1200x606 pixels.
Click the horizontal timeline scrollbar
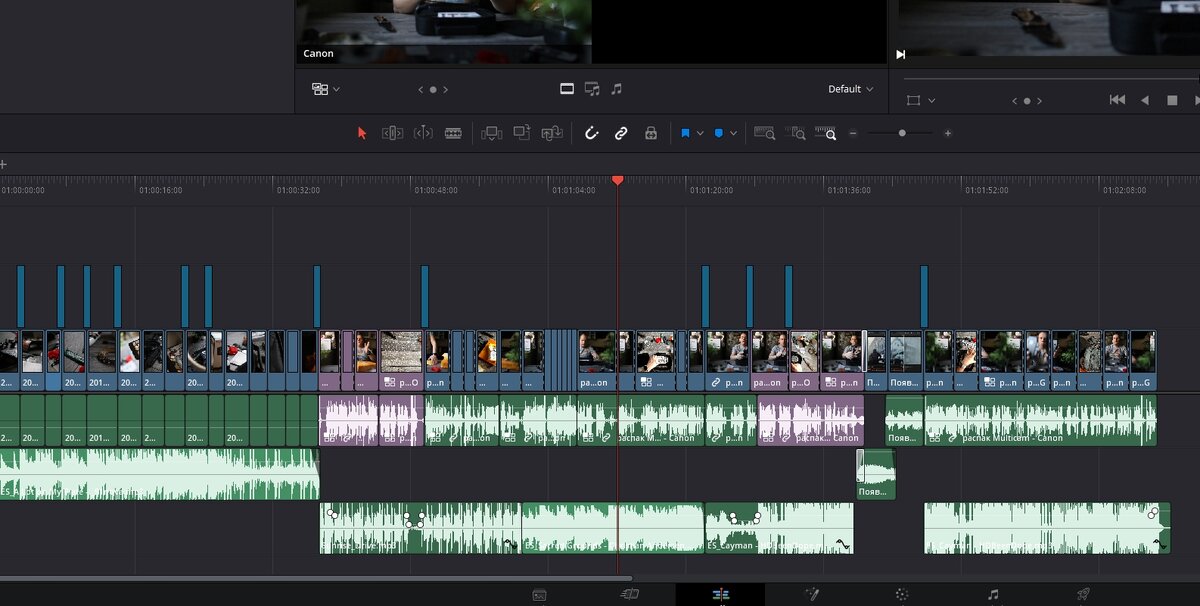(x=316, y=578)
